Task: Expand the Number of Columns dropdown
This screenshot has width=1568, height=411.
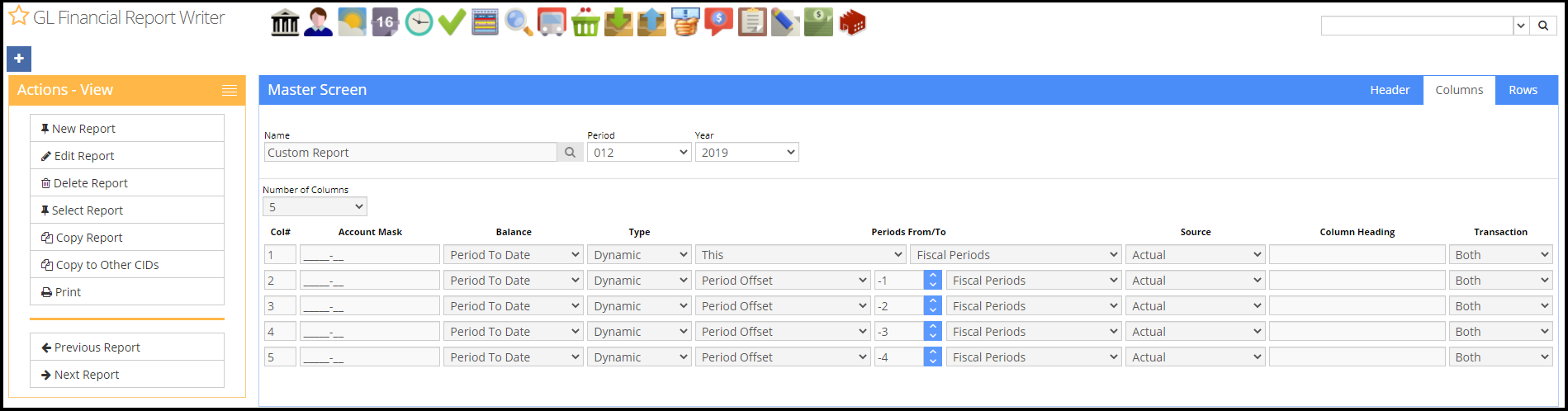Action: pos(315,206)
